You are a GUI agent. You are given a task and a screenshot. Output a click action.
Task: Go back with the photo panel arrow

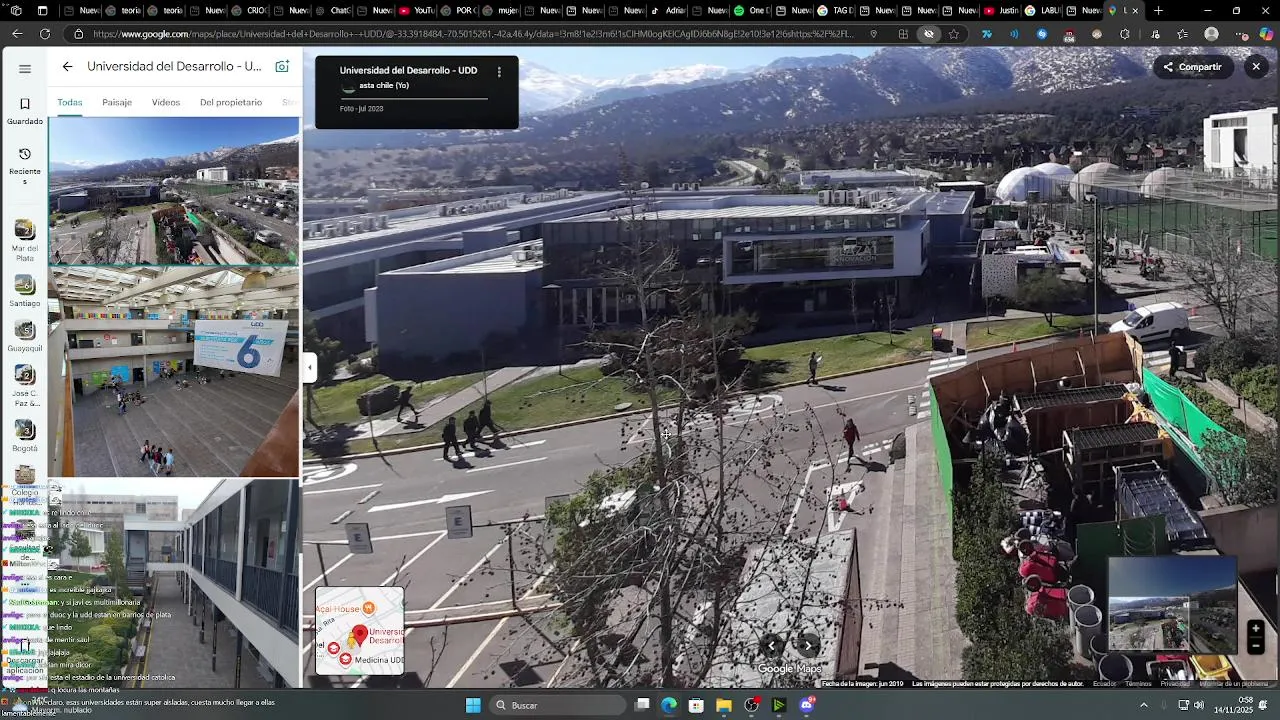pos(67,67)
